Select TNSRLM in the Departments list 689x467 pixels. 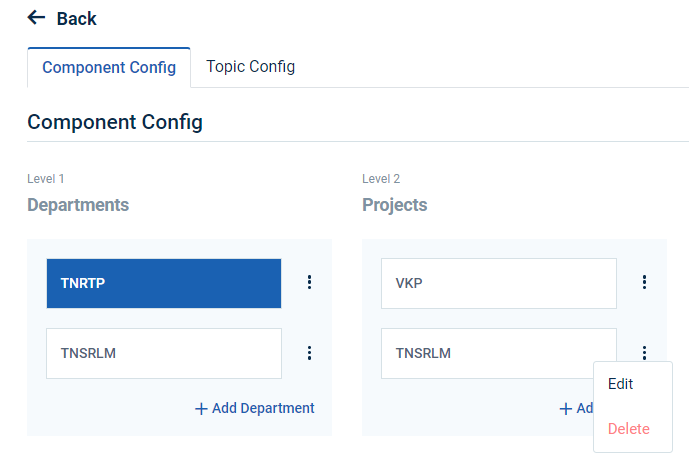pyautogui.click(x=164, y=353)
